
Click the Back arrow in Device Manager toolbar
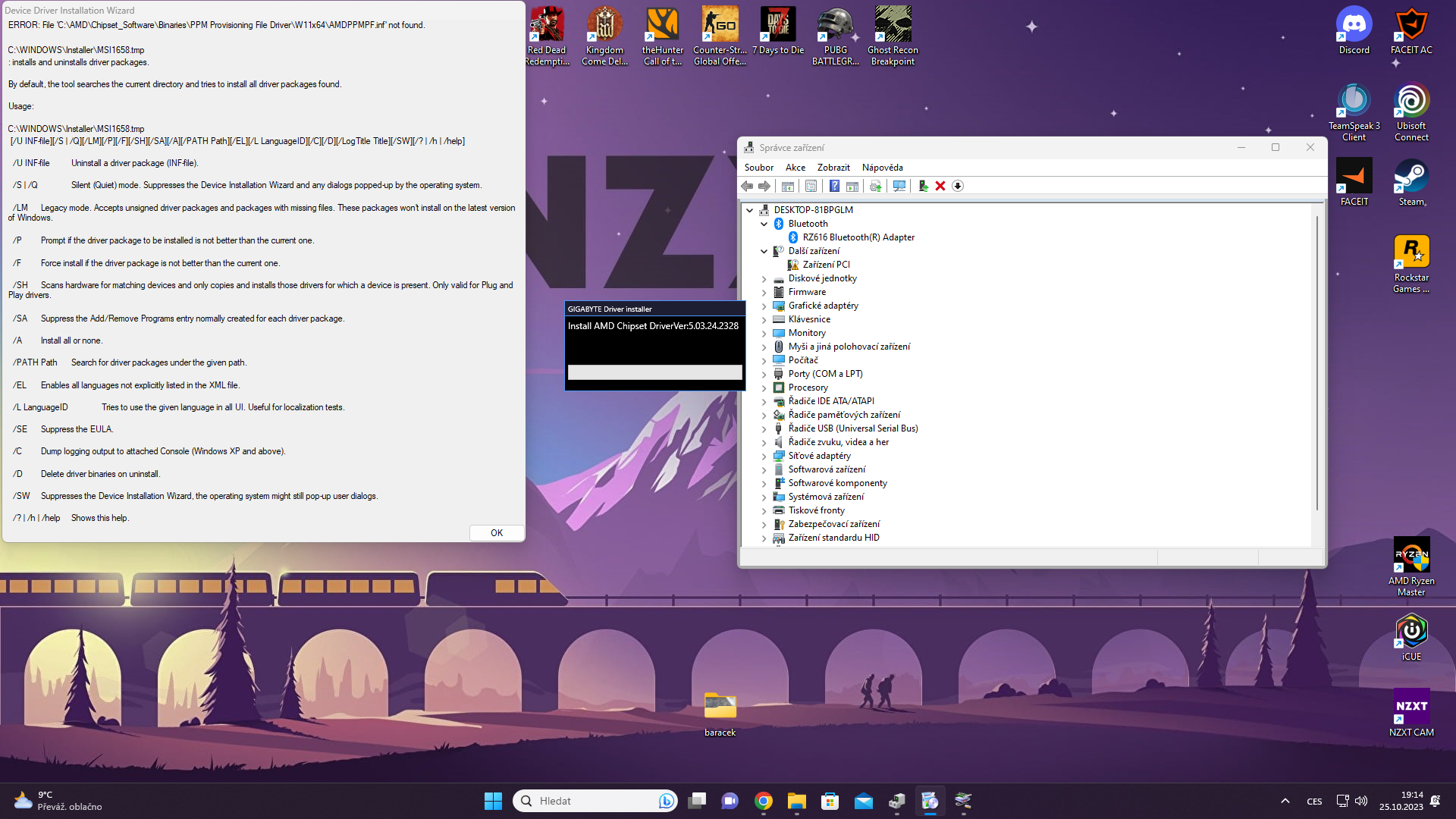(747, 187)
